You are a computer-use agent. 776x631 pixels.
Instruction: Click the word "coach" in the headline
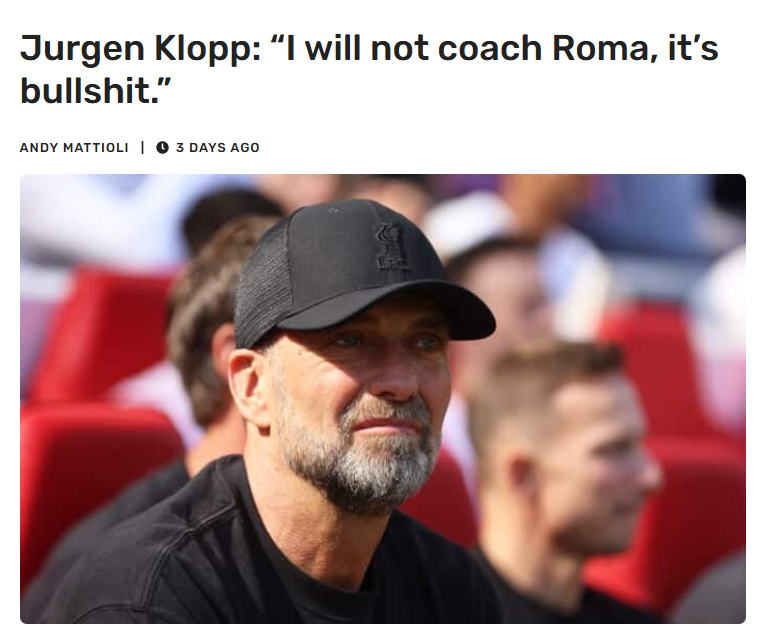click(x=490, y=49)
